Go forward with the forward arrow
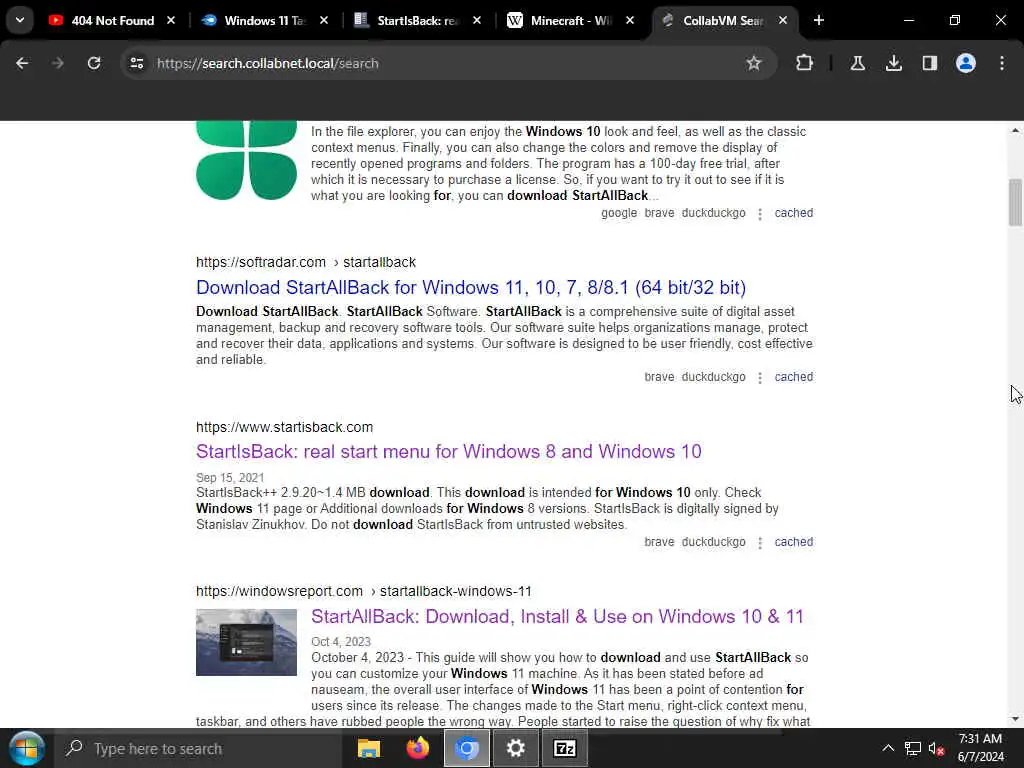 tap(57, 63)
